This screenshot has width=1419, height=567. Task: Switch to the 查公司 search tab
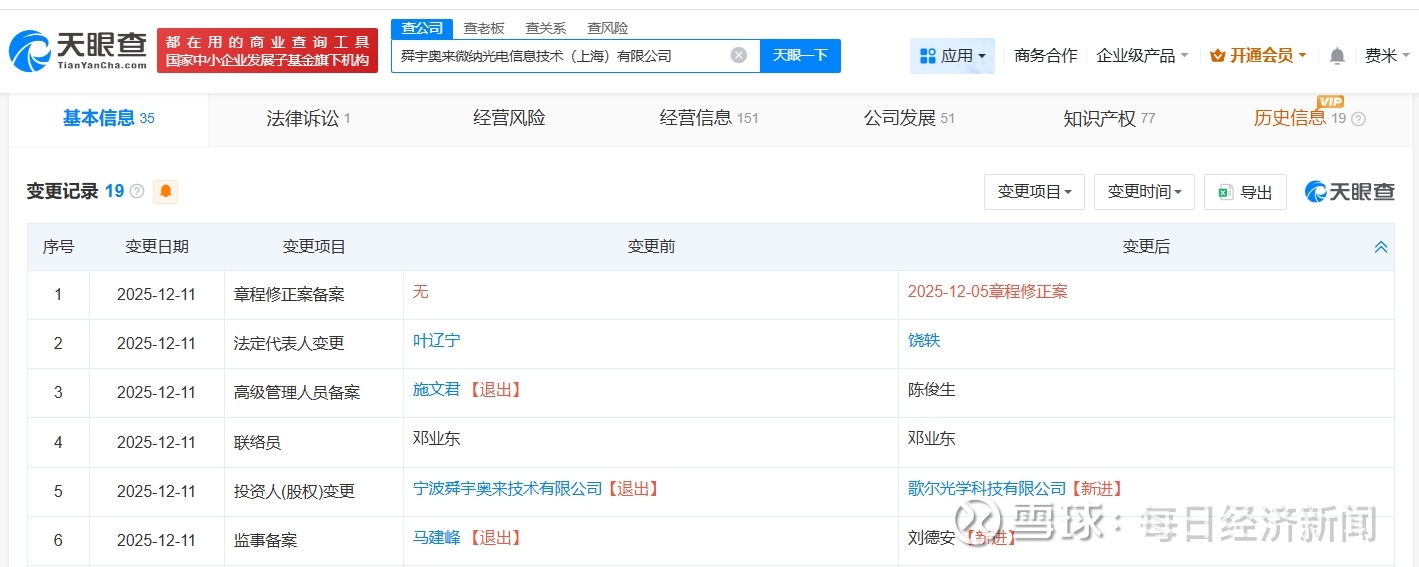422,28
